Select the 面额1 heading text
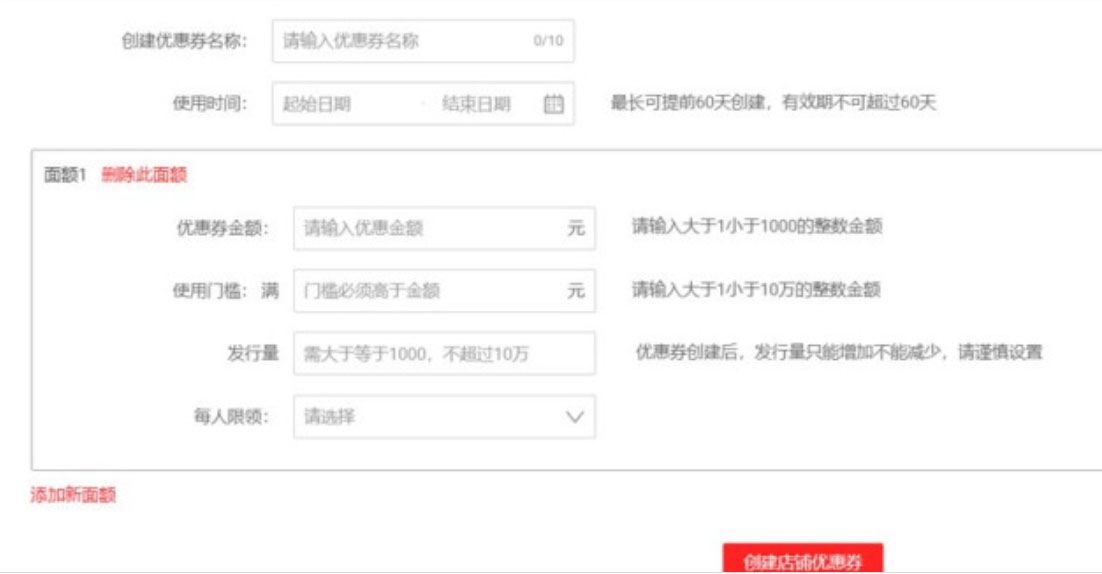The width and height of the screenshot is (1102, 574). (65, 174)
